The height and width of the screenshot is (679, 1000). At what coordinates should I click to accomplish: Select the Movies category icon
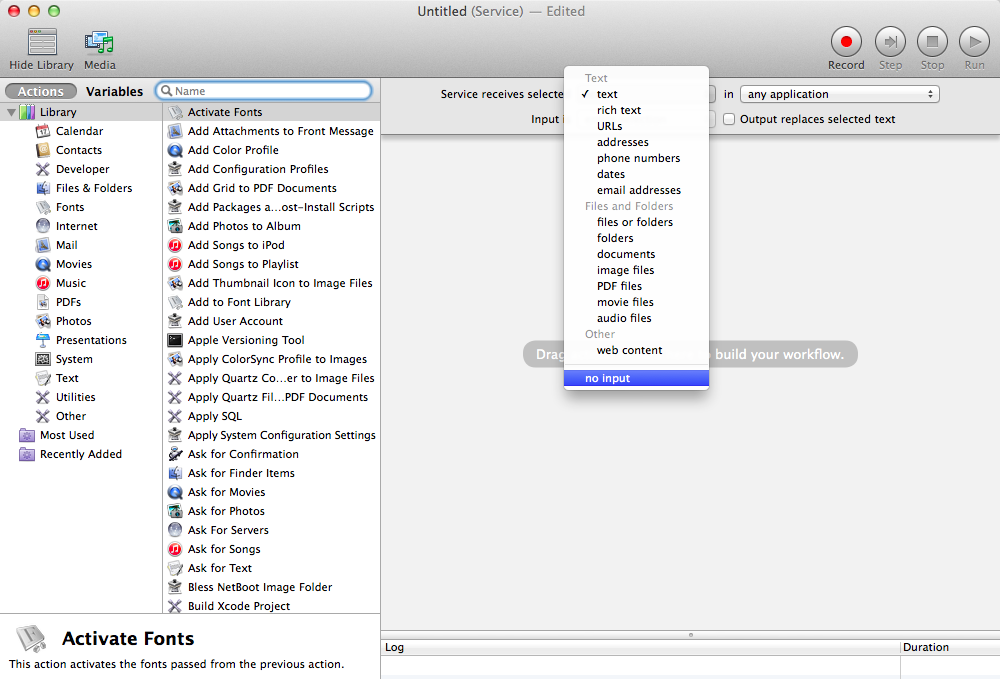(43, 265)
